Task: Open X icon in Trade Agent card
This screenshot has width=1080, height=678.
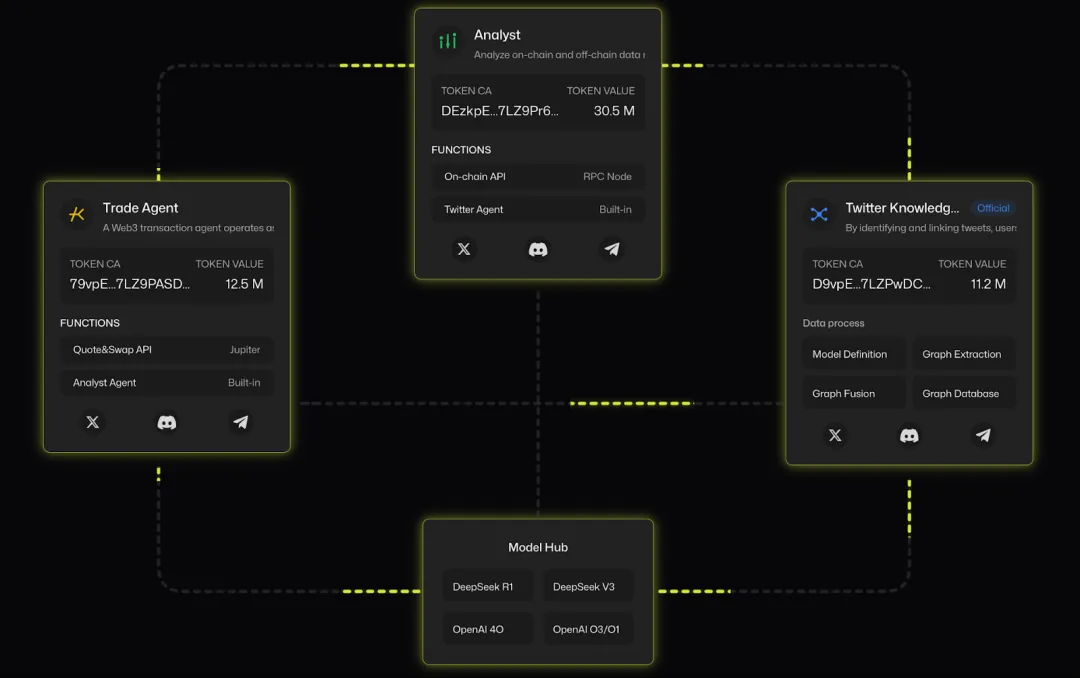Action: (x=93, y=422)
